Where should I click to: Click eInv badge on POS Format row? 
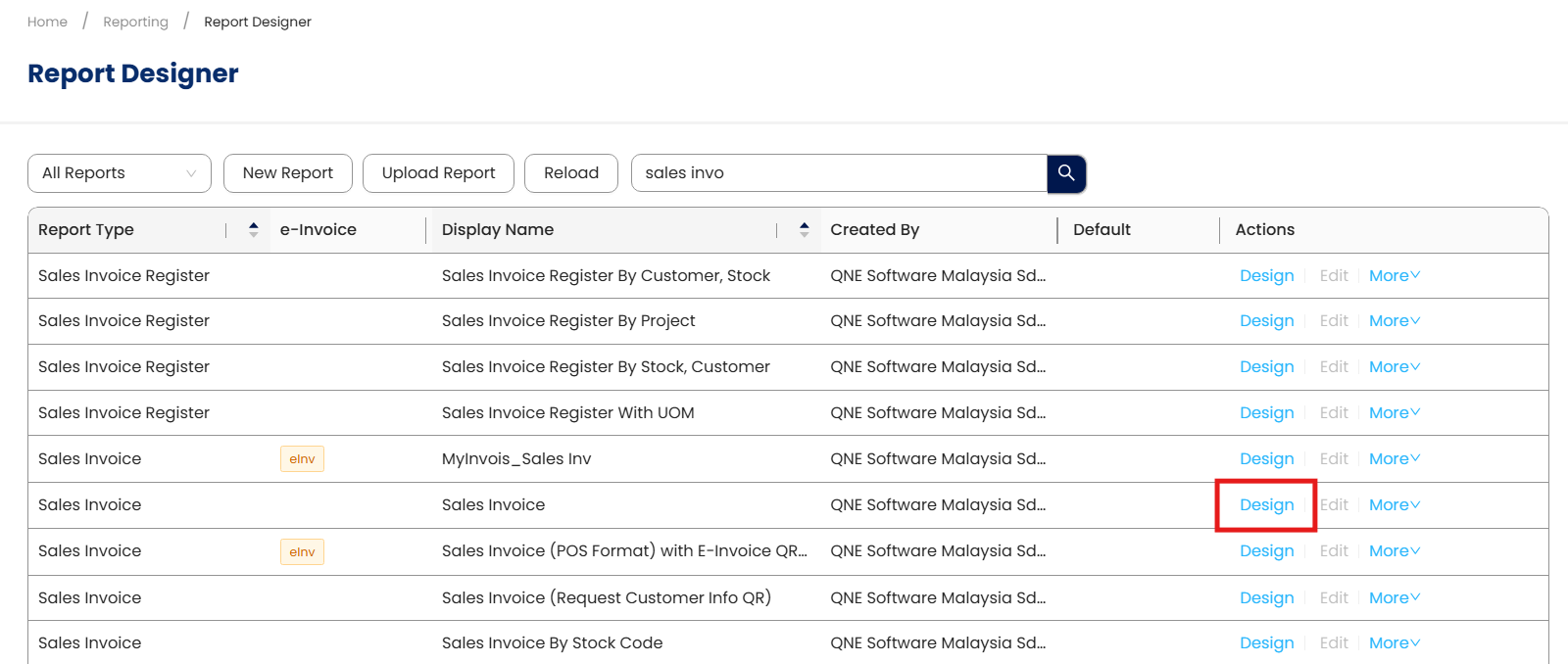[x=302, y=552]
